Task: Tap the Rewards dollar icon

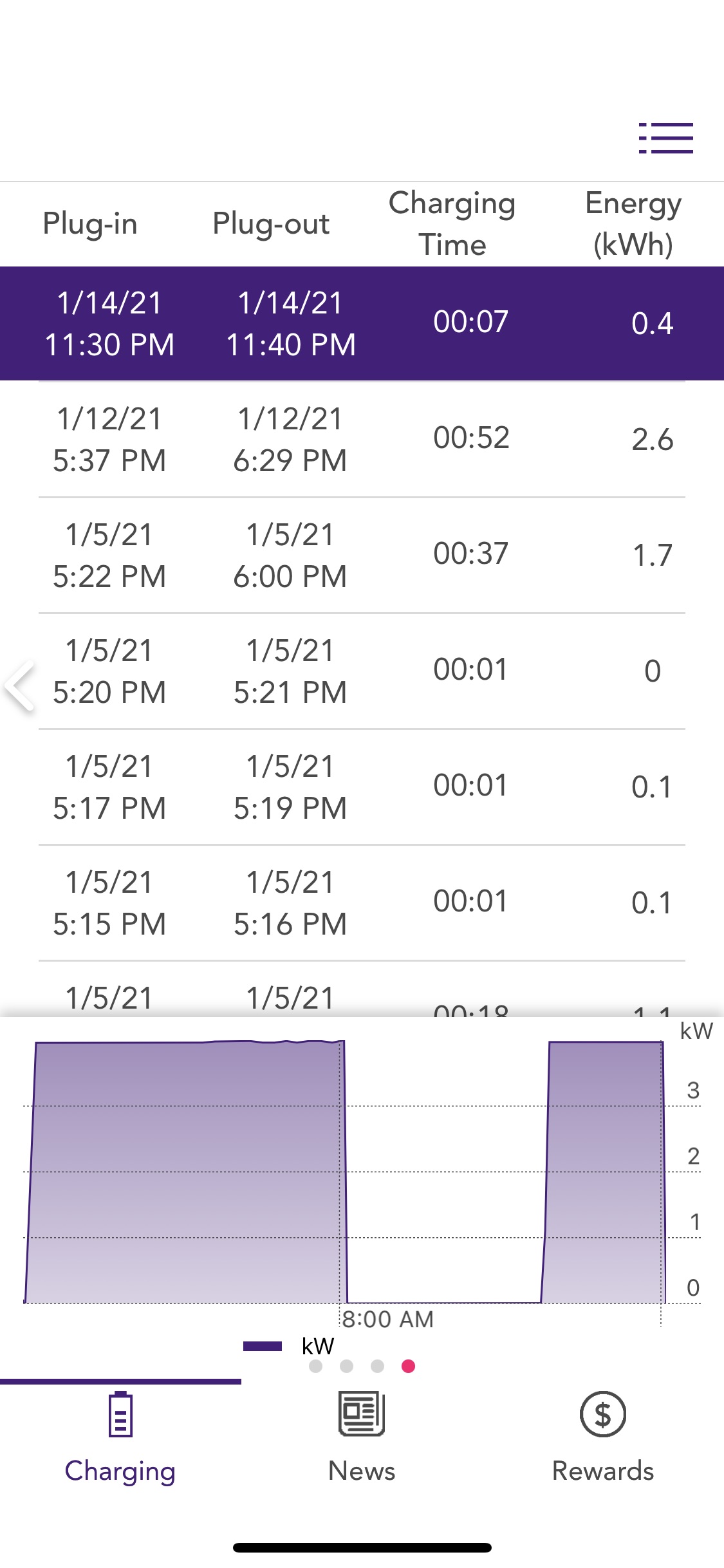Action: coord(602,1414)
